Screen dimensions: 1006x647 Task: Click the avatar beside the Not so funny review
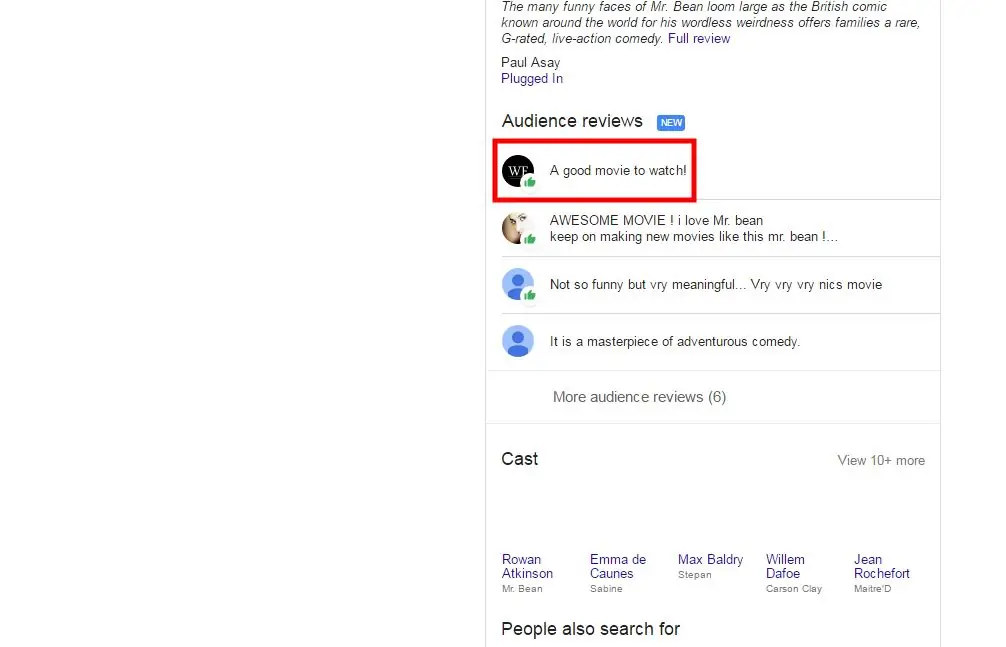[x=518, y=284]
